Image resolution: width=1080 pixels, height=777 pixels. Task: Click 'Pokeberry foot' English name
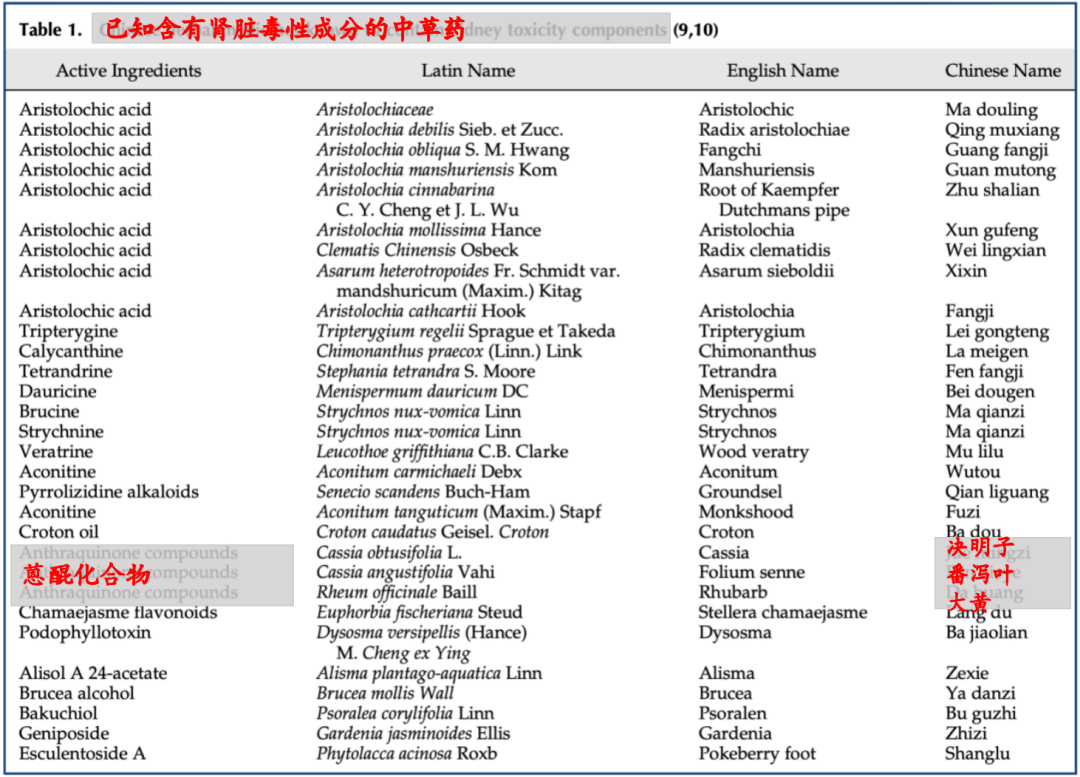(x=757, y=754)
